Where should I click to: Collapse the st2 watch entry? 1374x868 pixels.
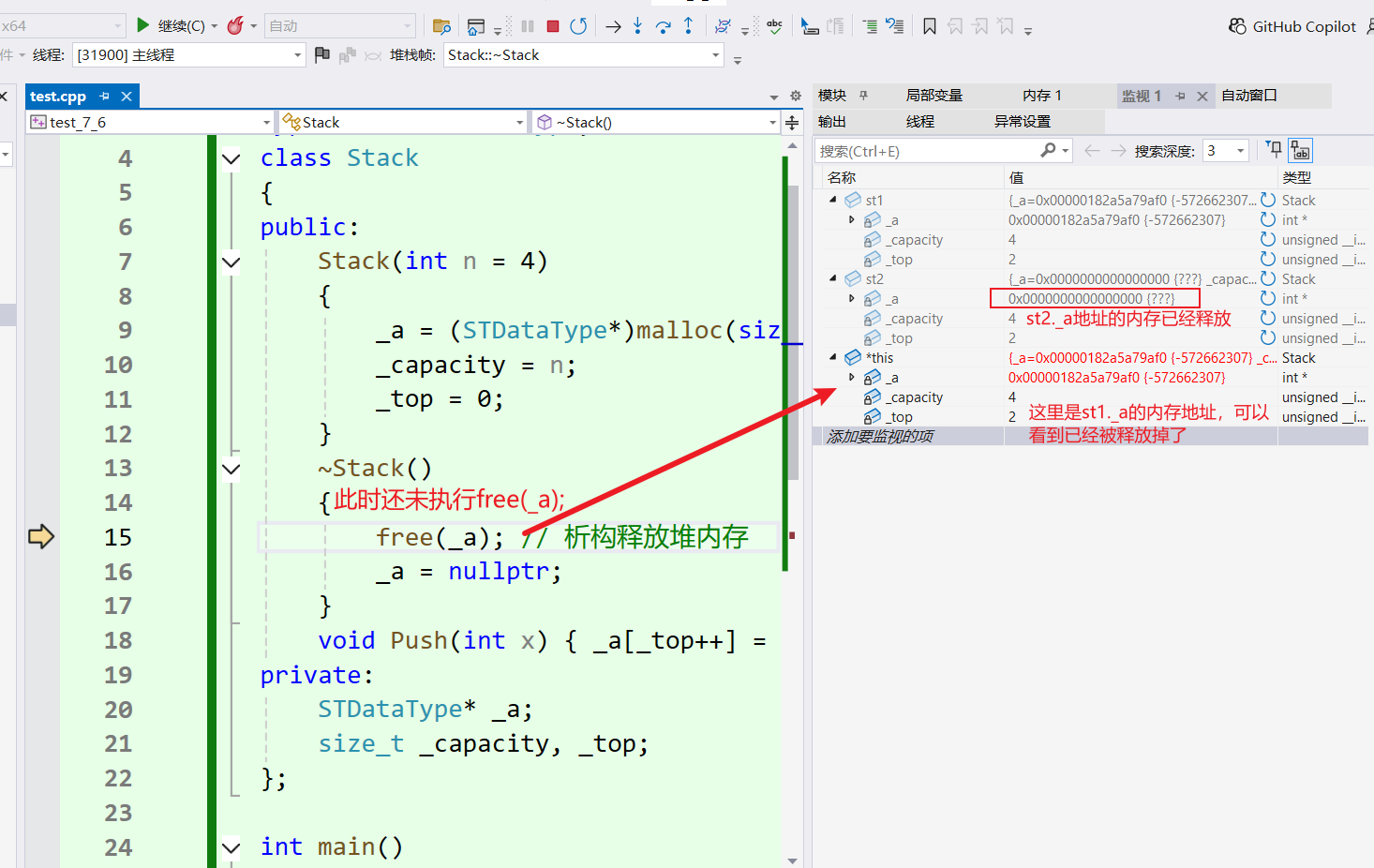point(832,278)
